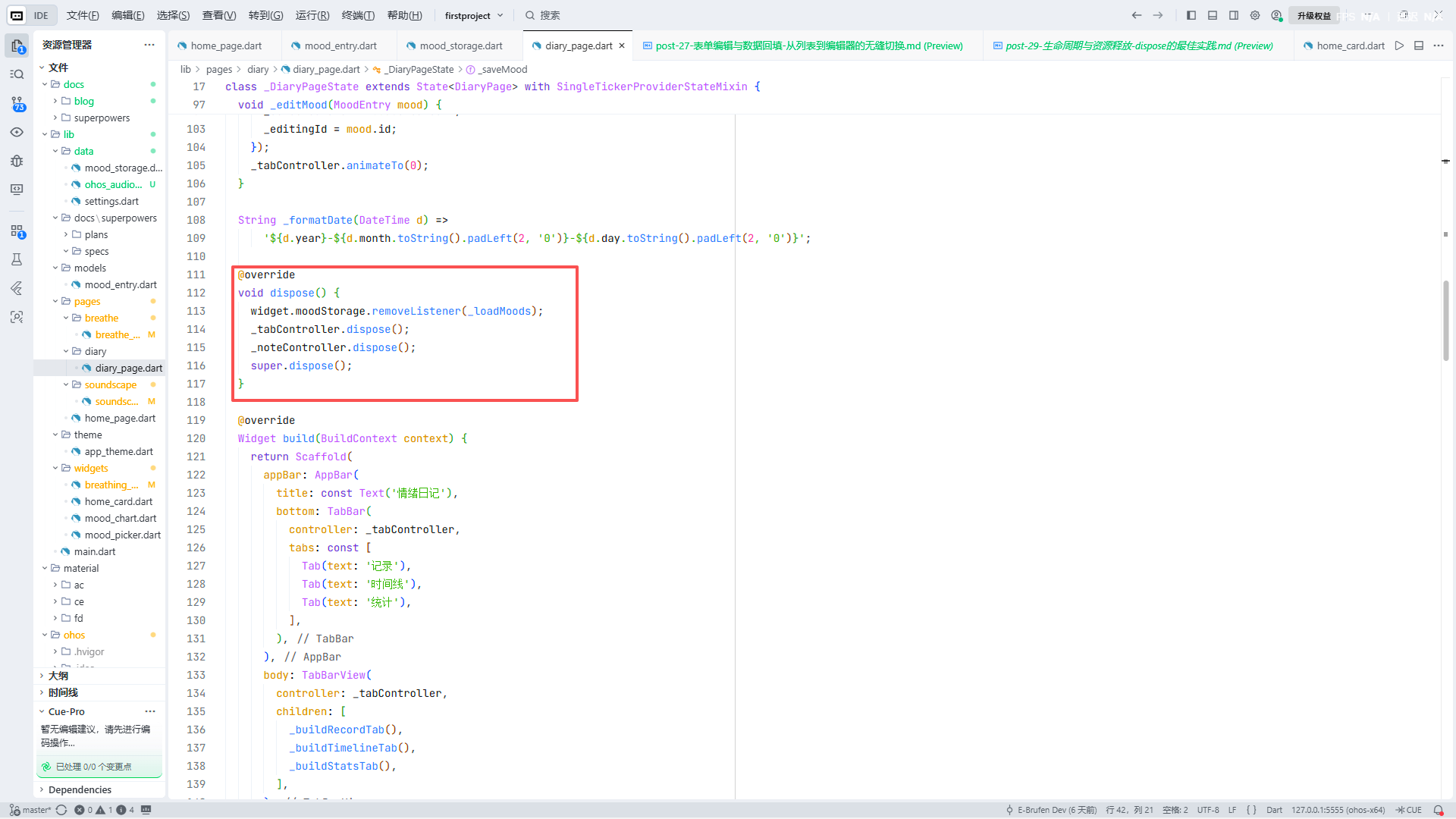Open the account profile icon
This screenshot has height=819, width=1456.
click(1276, 15)
